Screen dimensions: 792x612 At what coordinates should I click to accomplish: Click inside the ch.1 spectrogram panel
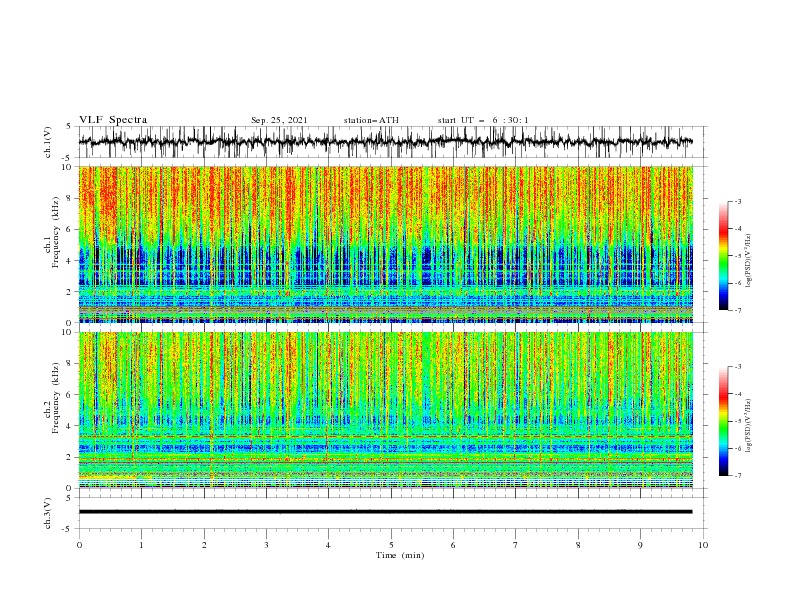coord(385,244)
